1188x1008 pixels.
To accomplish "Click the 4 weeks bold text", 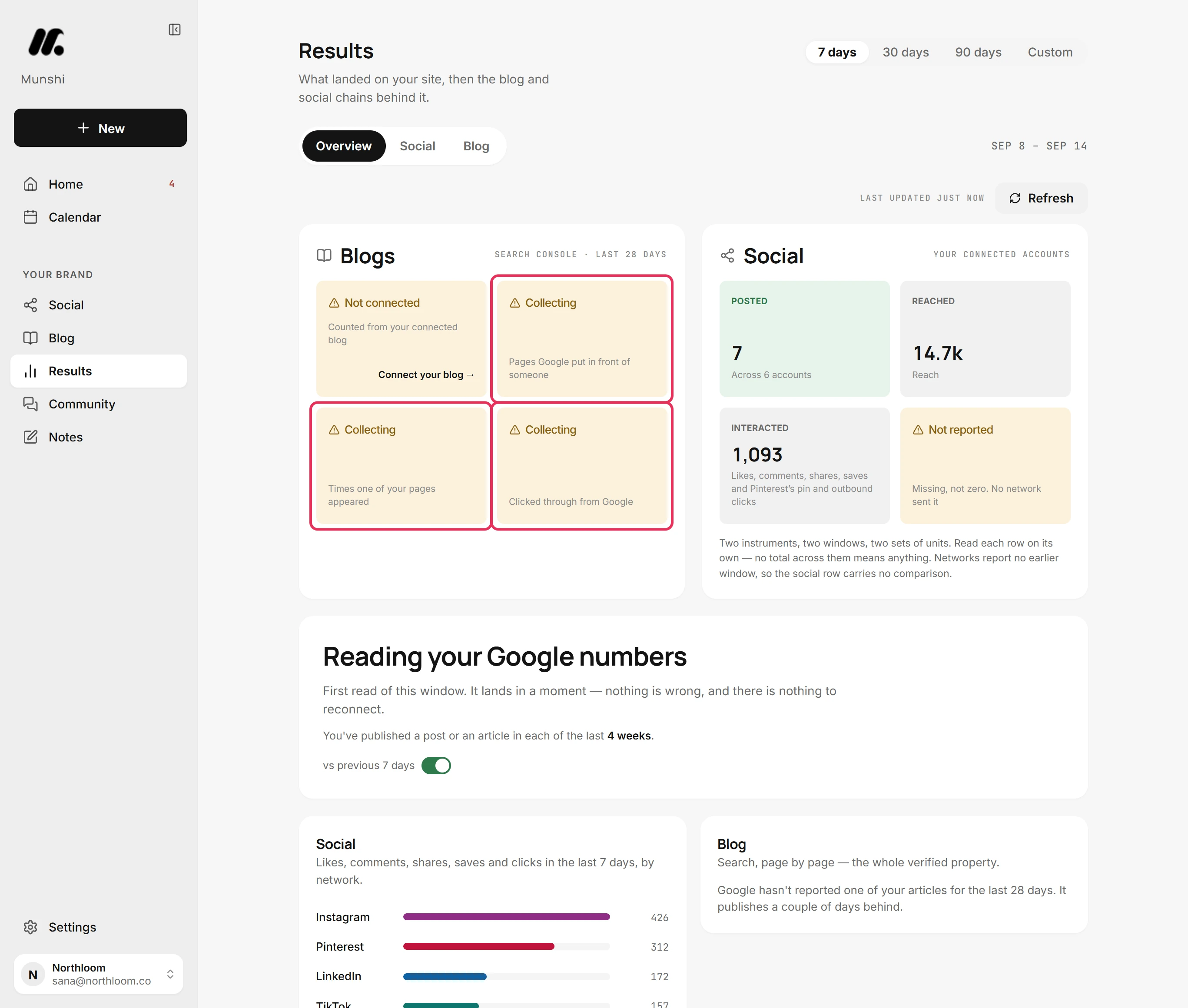I will [629, 736].
